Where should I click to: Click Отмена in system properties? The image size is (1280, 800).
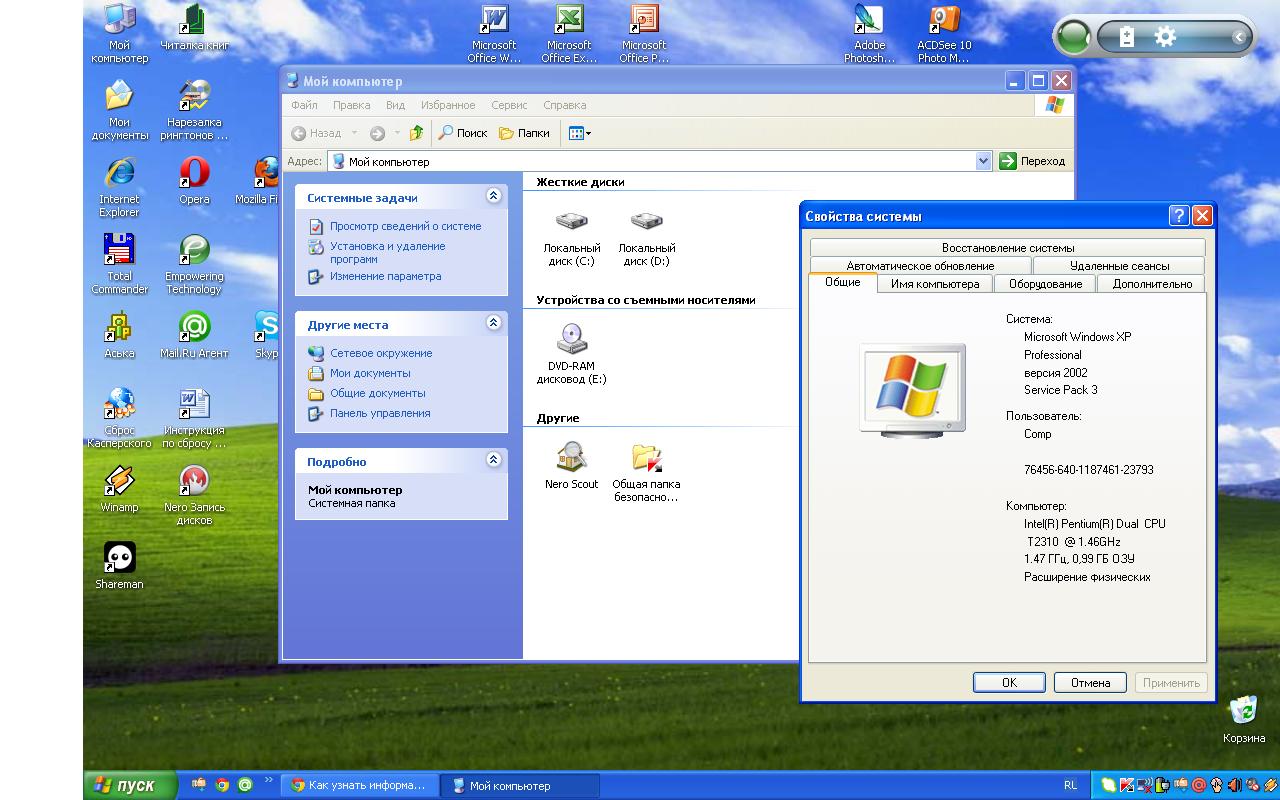pos(1090,683)
